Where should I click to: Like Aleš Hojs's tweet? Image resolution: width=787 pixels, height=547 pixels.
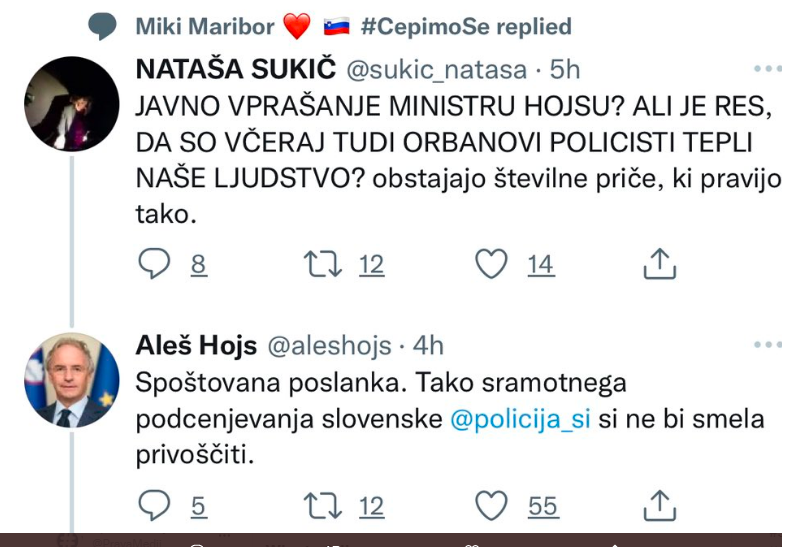[490, 506]
